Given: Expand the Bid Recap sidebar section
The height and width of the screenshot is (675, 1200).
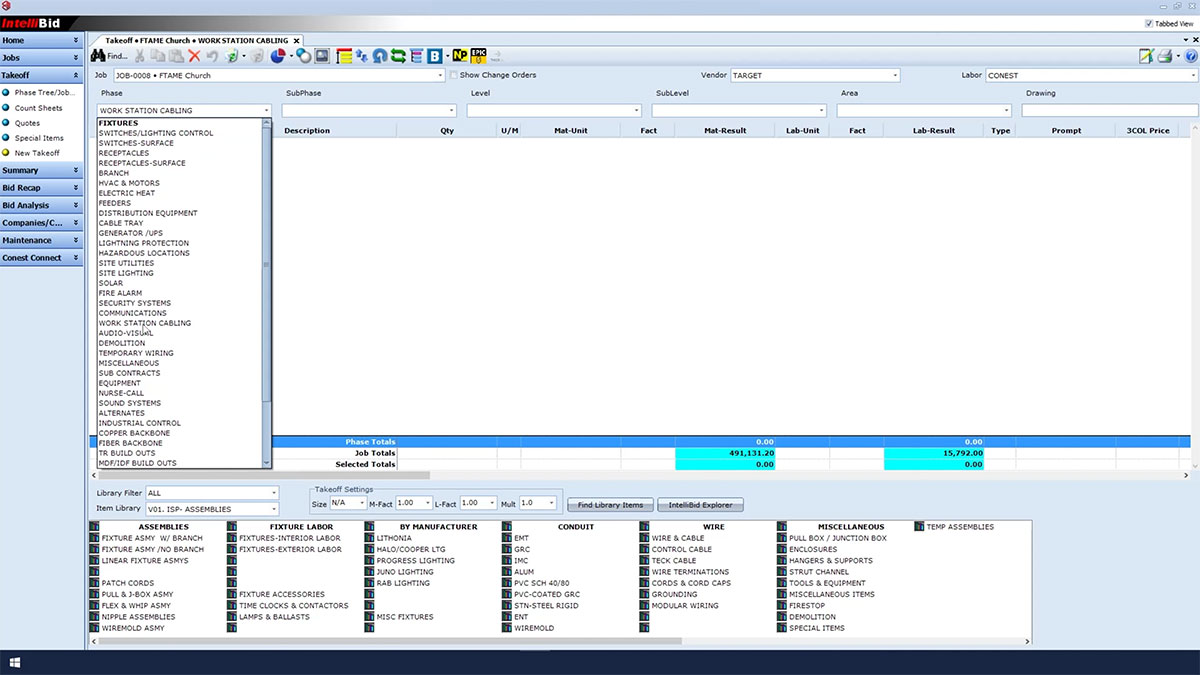Looking at the screenshot, I should pos(41,188).
